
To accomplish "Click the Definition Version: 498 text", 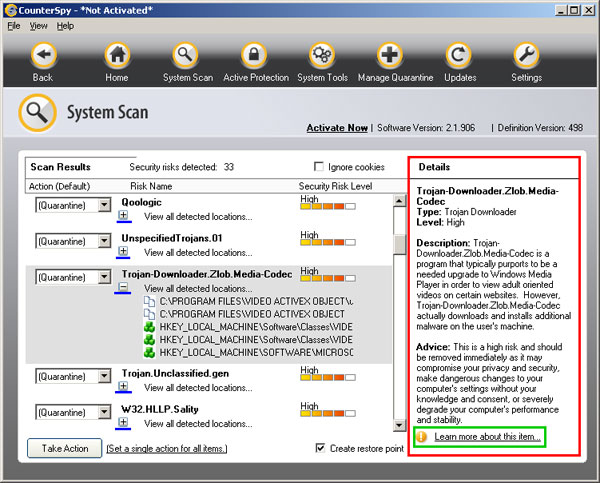I will click(x=540, y=128).
